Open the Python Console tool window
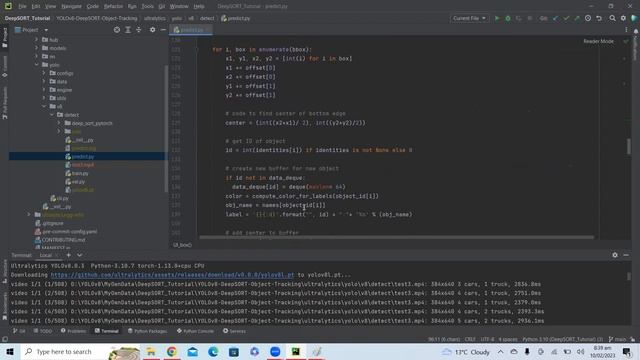The height and width of the screenshot is (360, 640). point(195,331)
